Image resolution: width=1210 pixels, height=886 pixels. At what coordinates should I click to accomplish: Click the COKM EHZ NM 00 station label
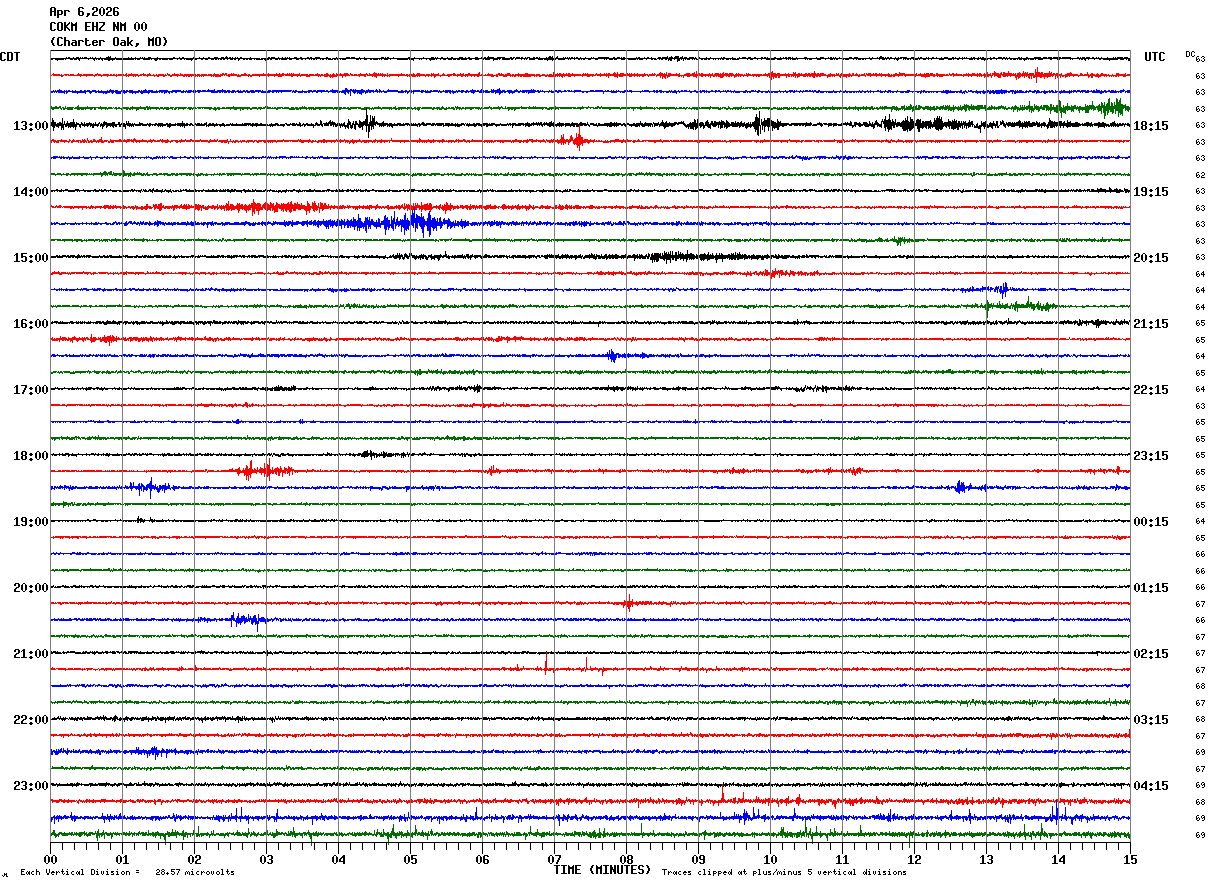click(98, 27)
